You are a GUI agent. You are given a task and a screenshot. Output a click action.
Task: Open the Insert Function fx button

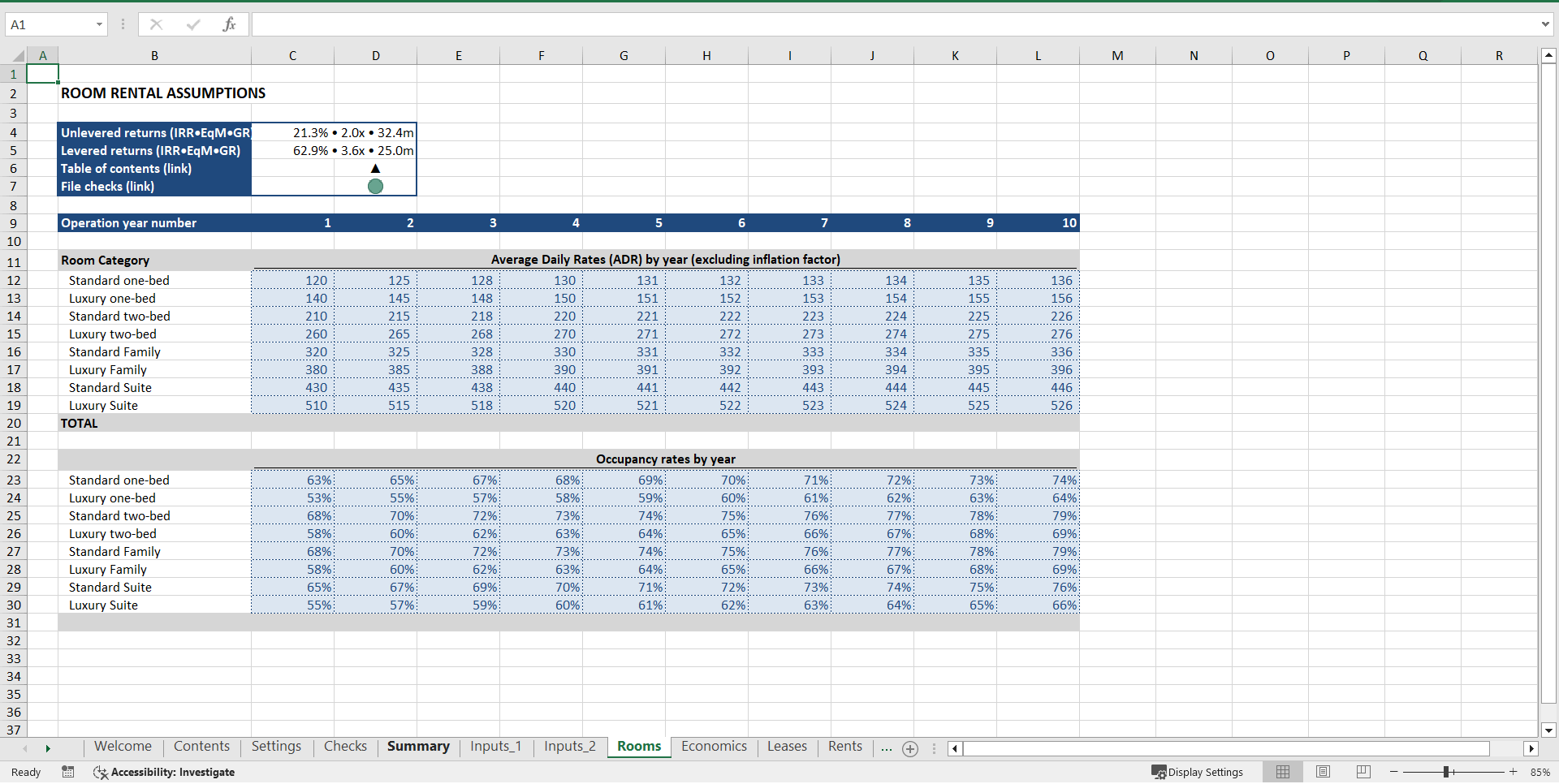(229, 24)
